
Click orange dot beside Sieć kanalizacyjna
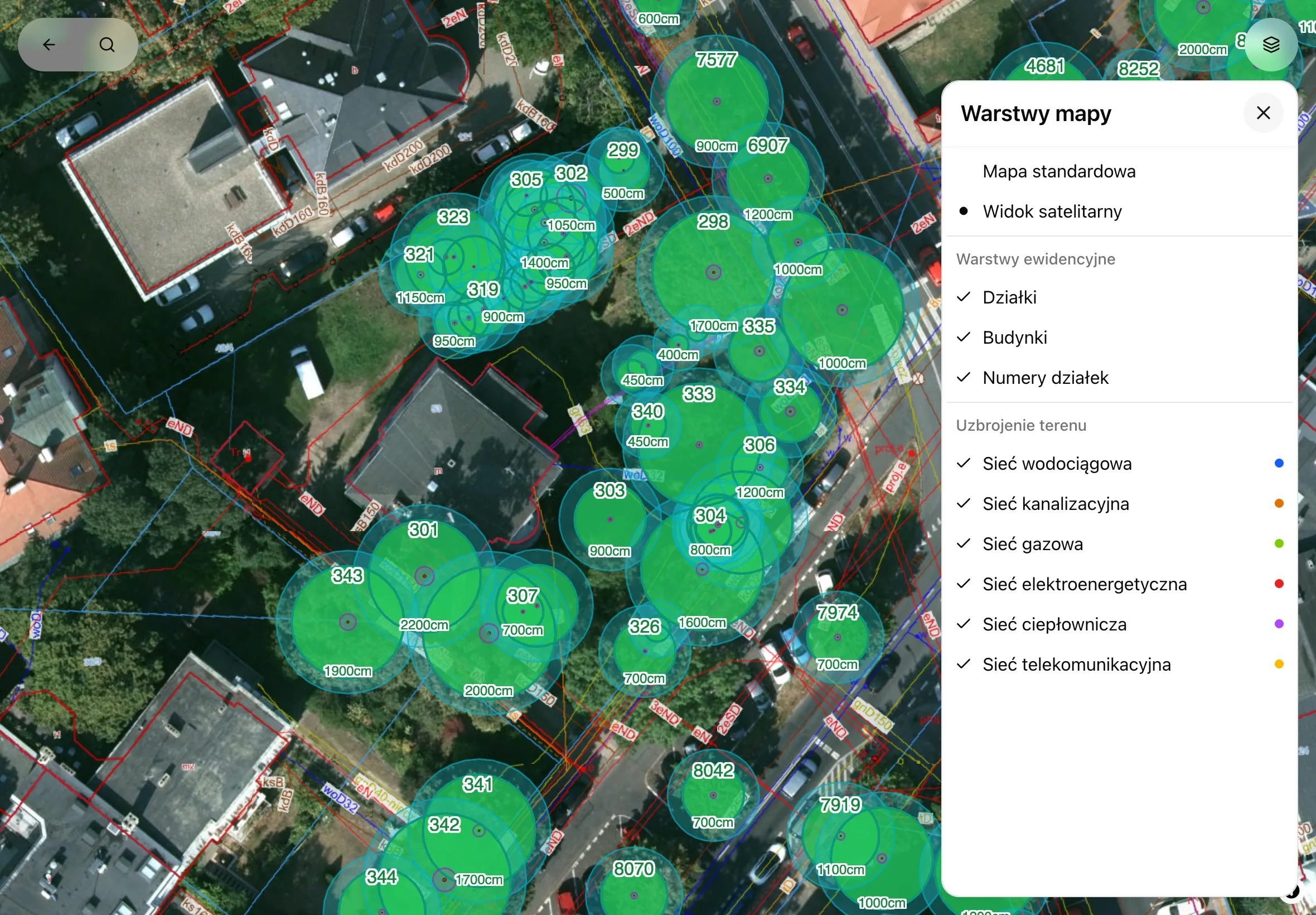point(1279,503)
